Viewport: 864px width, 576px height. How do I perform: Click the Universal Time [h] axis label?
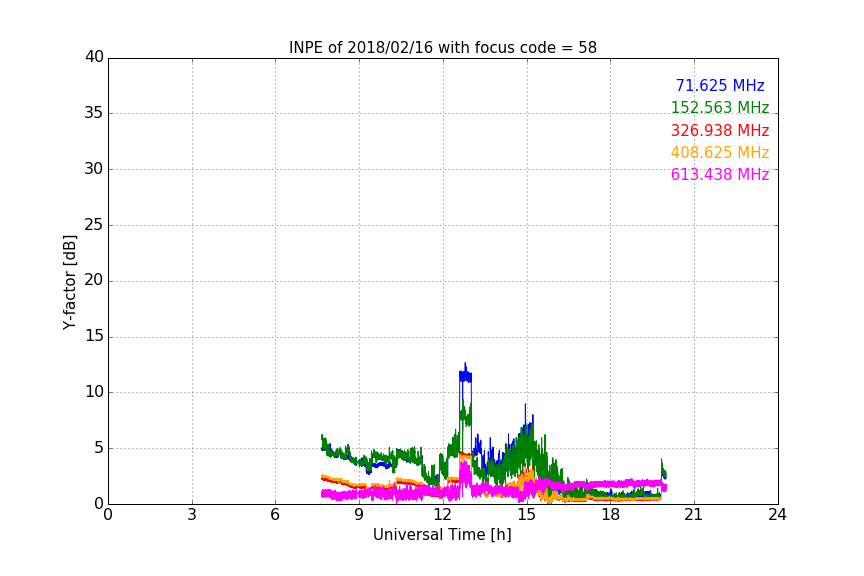(442, 535)
